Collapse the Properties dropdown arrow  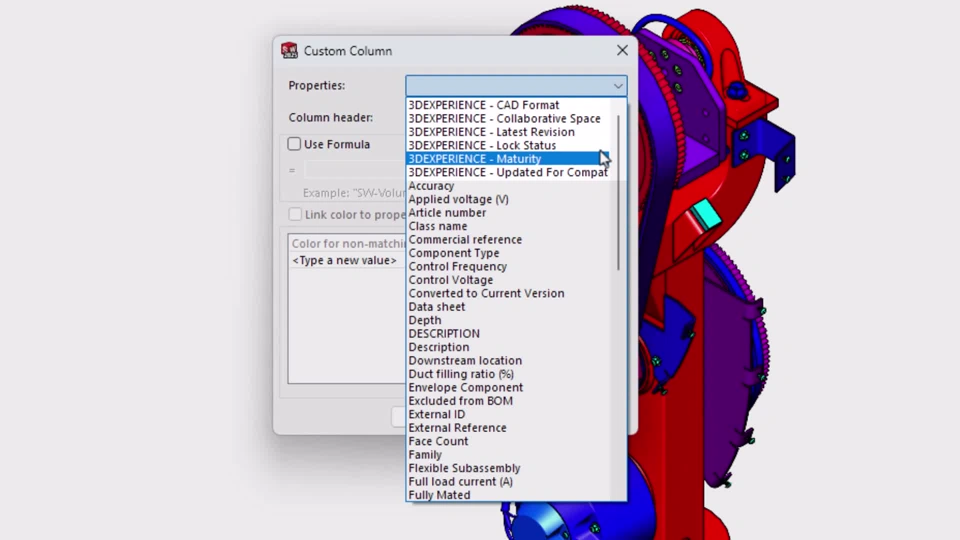(x=618, y=86)
